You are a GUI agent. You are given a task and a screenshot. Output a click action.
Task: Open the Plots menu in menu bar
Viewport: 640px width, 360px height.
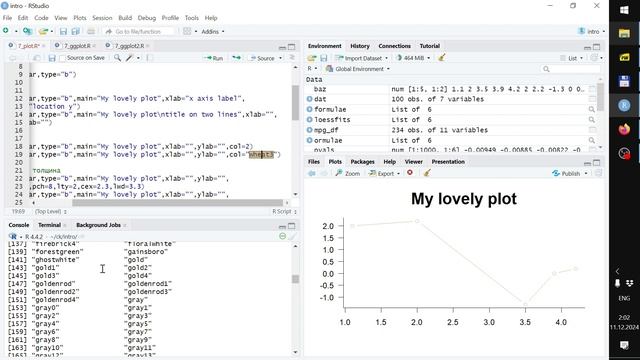(80, 18)
